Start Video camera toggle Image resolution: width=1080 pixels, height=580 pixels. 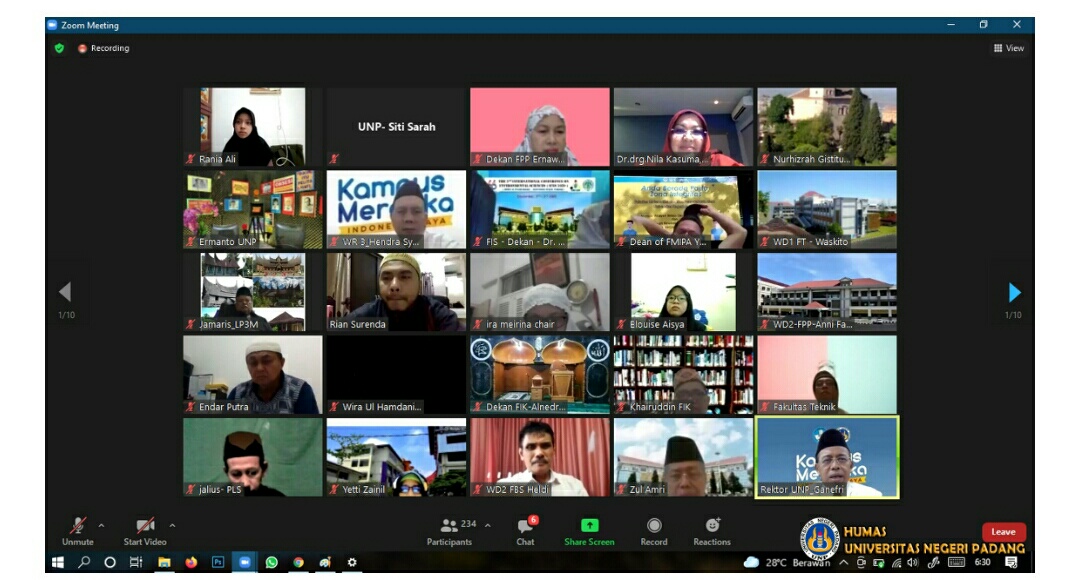(x=145, y=528)
